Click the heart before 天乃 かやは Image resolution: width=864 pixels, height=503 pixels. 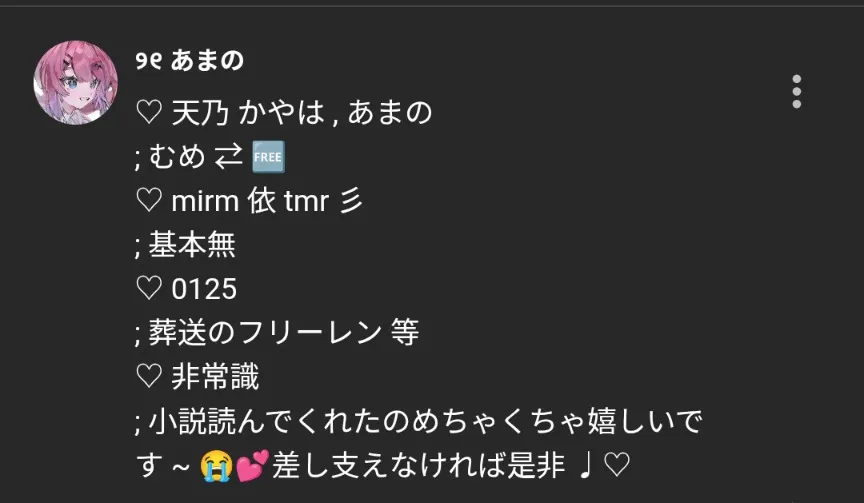pyautogui.click(x=149, y=113)
